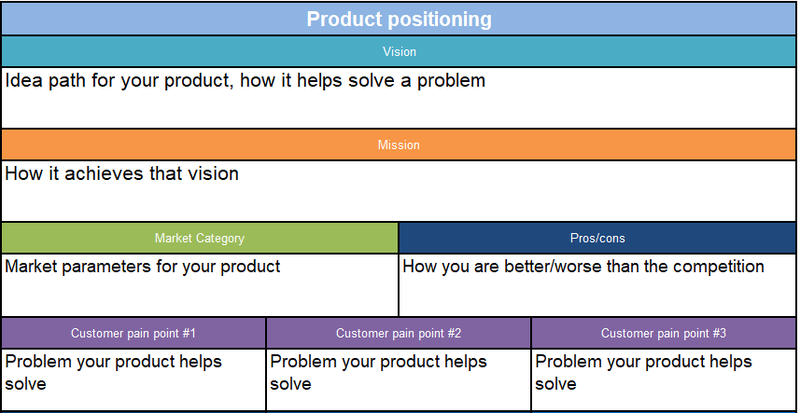This screenshot has height=413, width=800.
Task: Click the Customer pain point #3 header
Action: 663,333
